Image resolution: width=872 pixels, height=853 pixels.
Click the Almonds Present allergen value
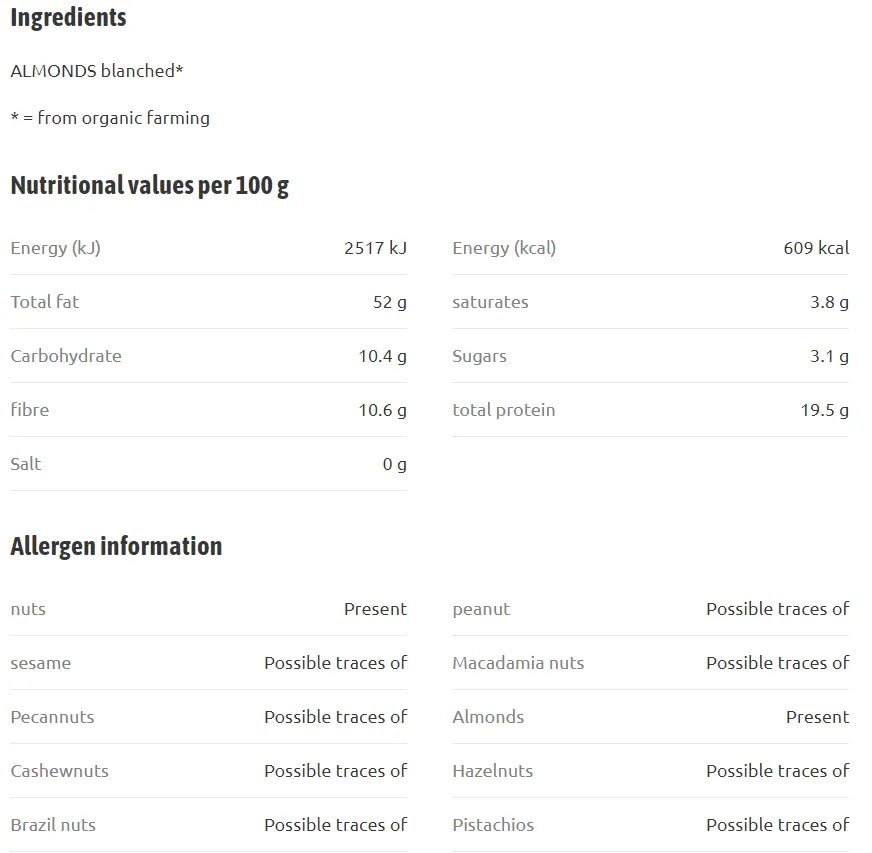tap(817, 717)
